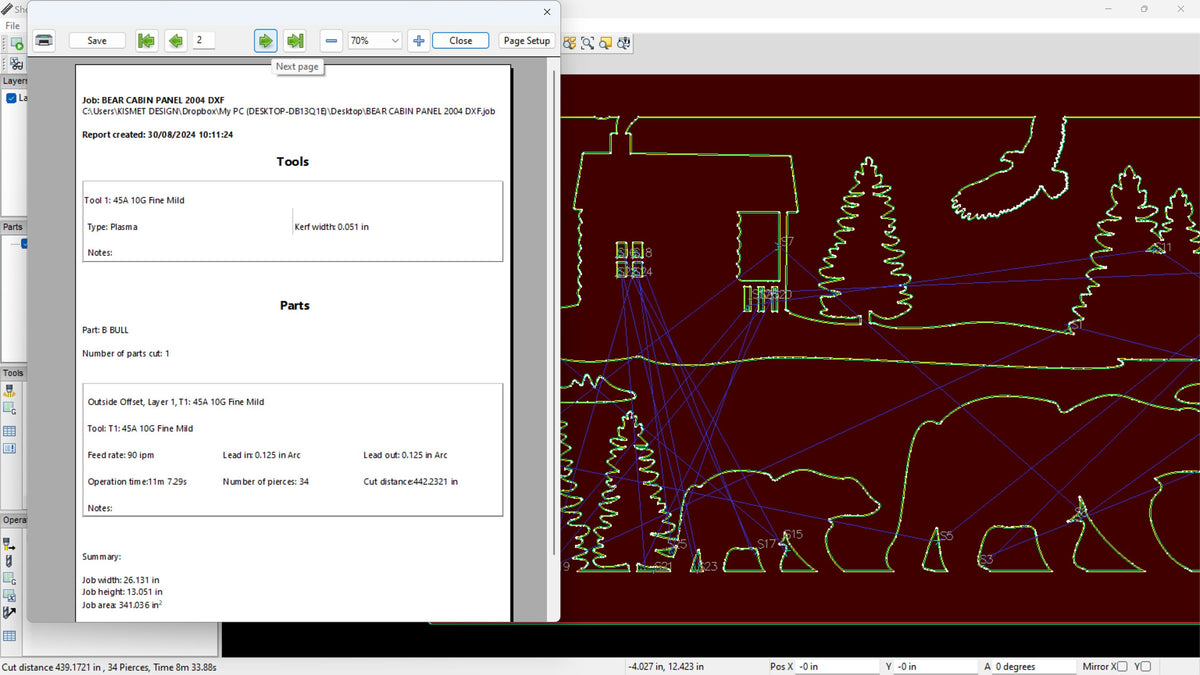1200x675 pixels.
Task: Open the 70% zoom dropdown
Action: [375, 40]
